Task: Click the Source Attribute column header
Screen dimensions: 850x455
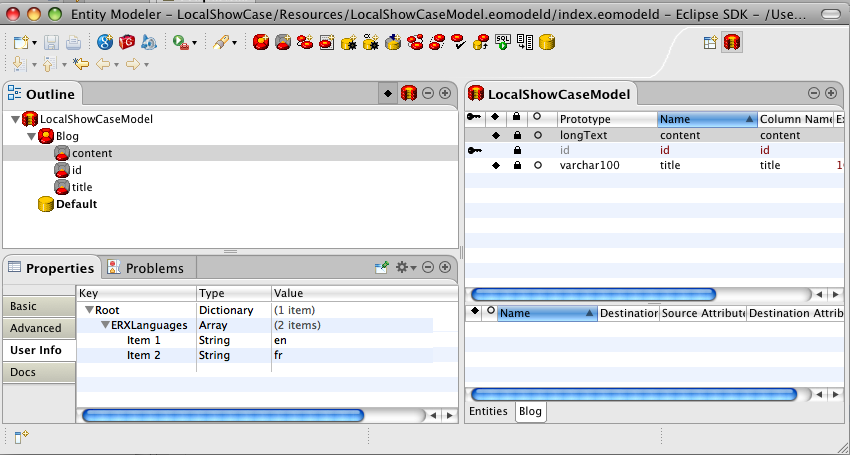Action: pos(703,313)
